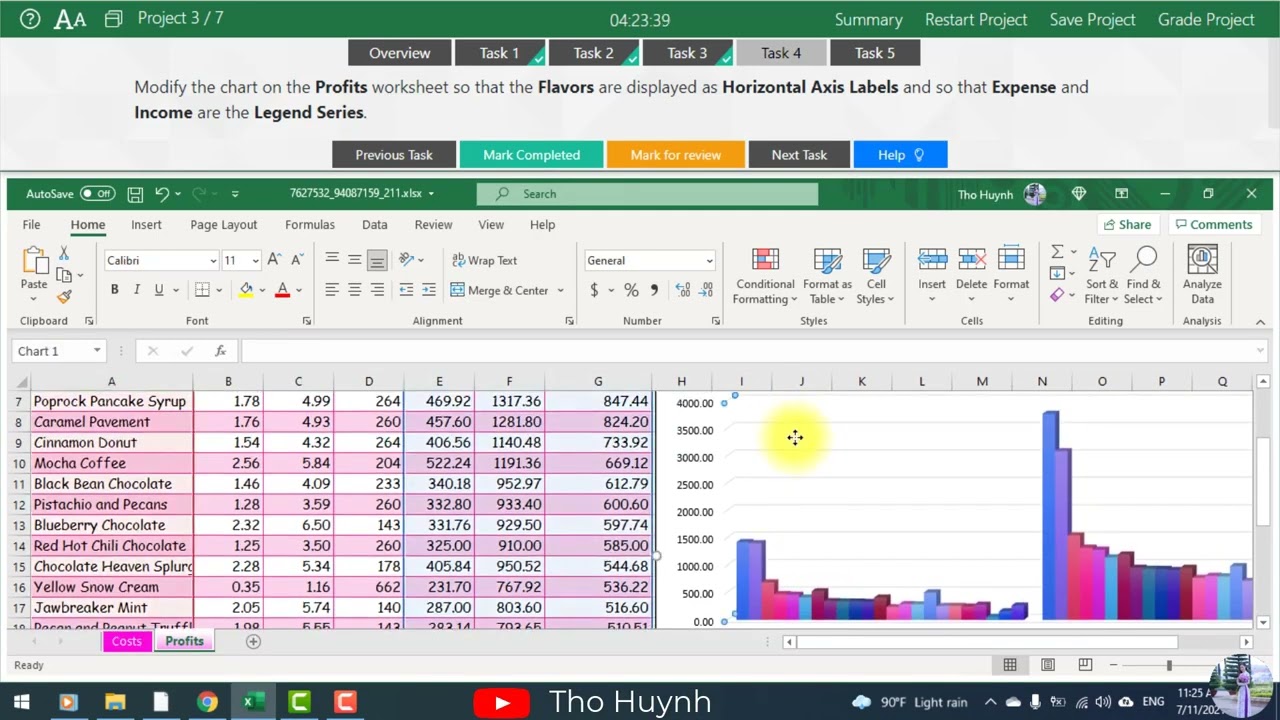Open the Data ribbon tab
The height and width of the screenshot is (720, 1280).
375,225
